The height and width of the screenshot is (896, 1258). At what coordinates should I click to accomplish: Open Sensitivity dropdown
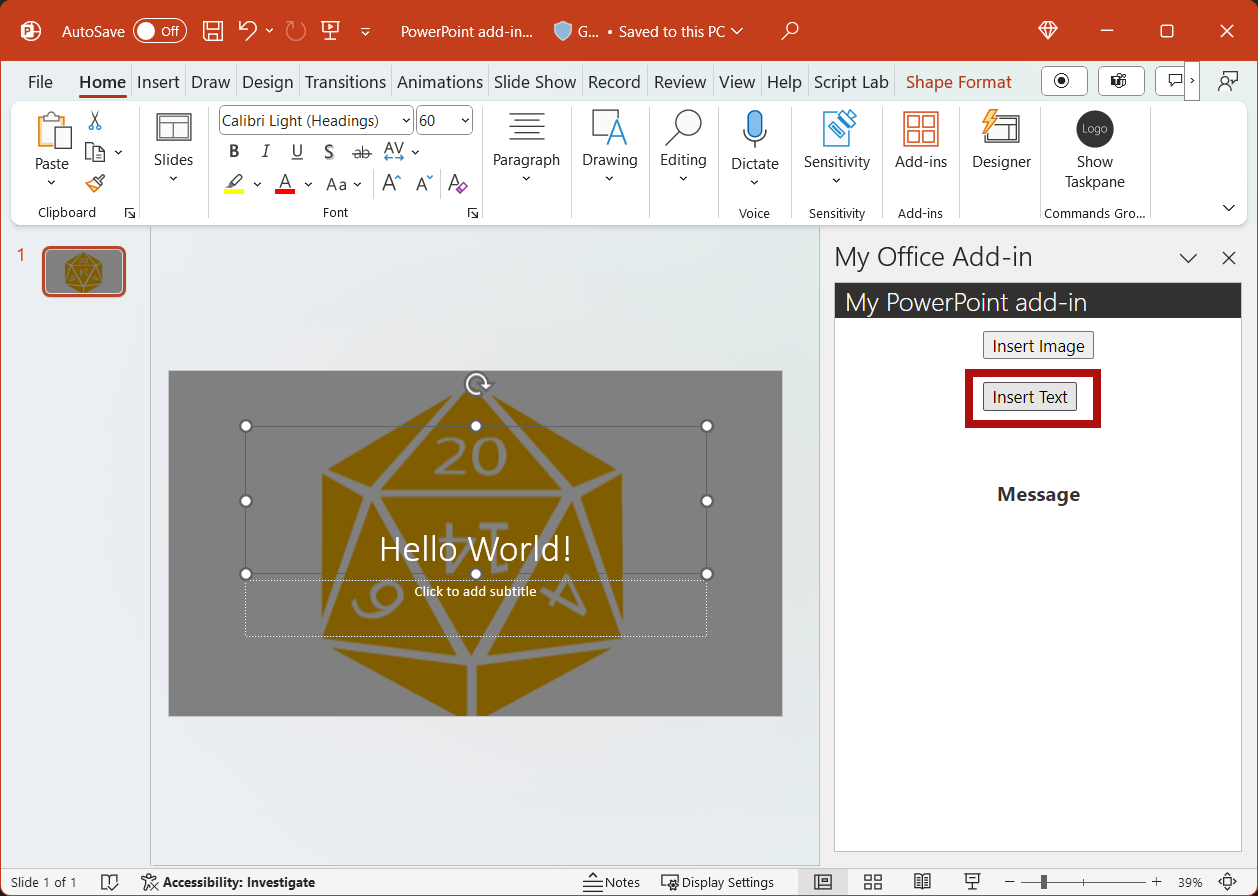coord(837,181)
